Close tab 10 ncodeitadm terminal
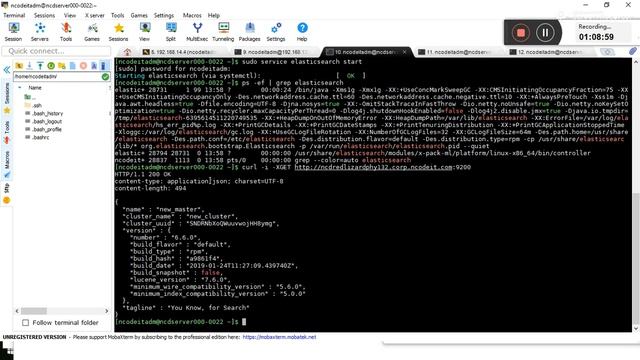This screenshot has width=640, height=360. [404, 52]
